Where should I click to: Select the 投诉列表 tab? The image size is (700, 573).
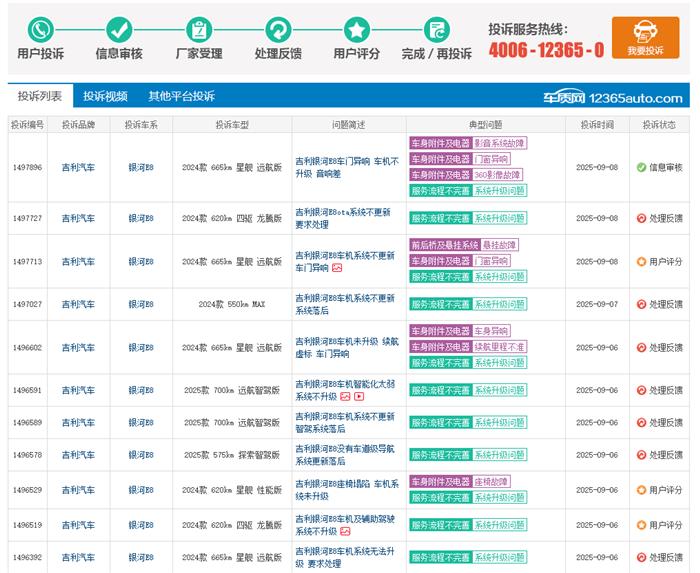[40, 96]
